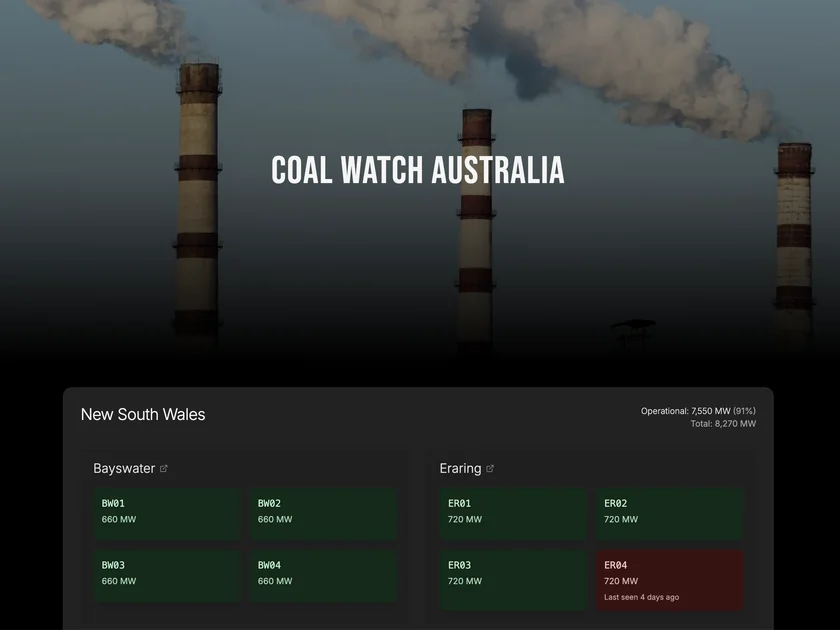This screenshot has height=630, width=840.
Task: Select the ER02 unit card
Action: pos(669,512)
